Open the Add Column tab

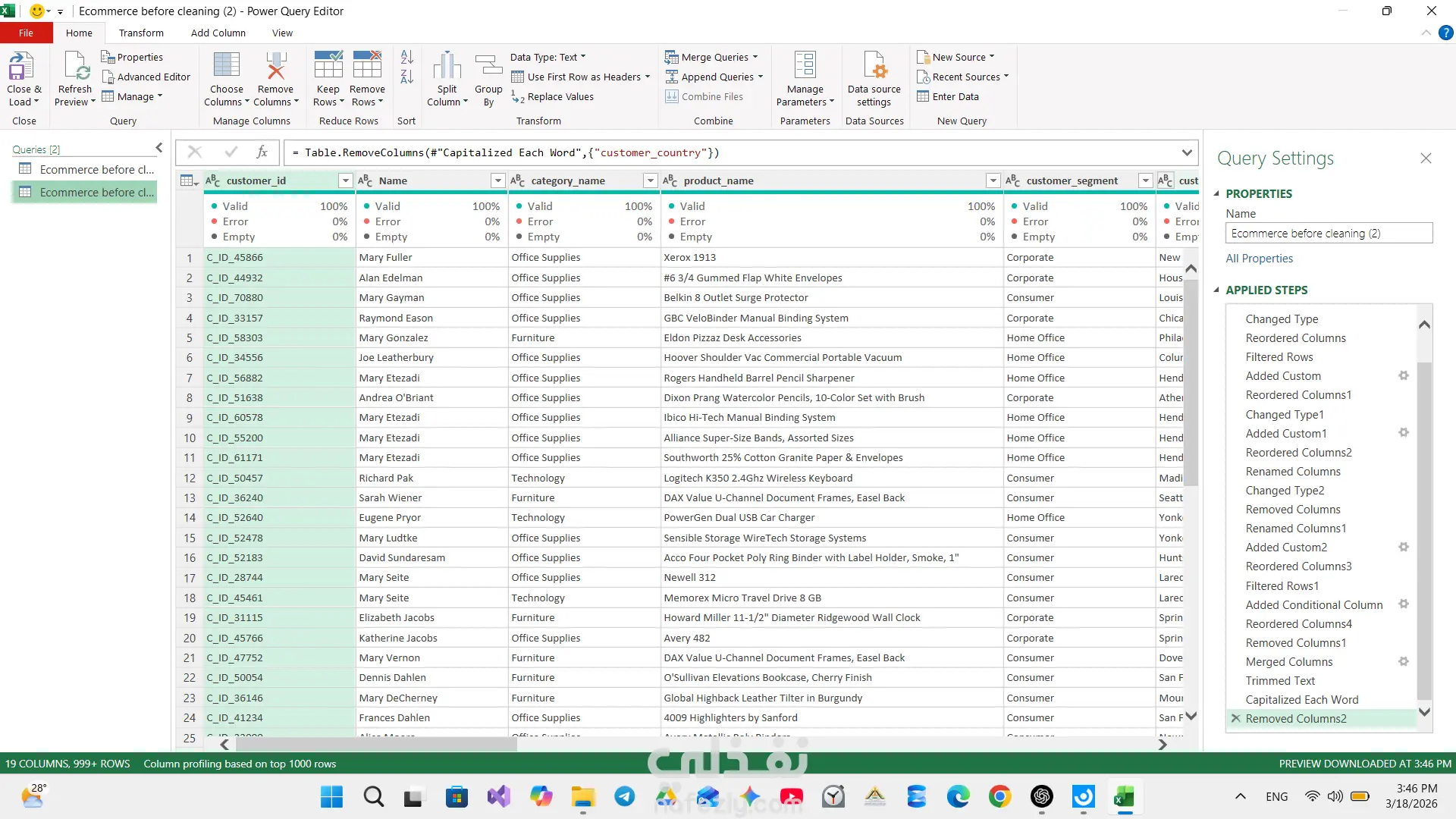pyautogui.click(x=218, y=33)
